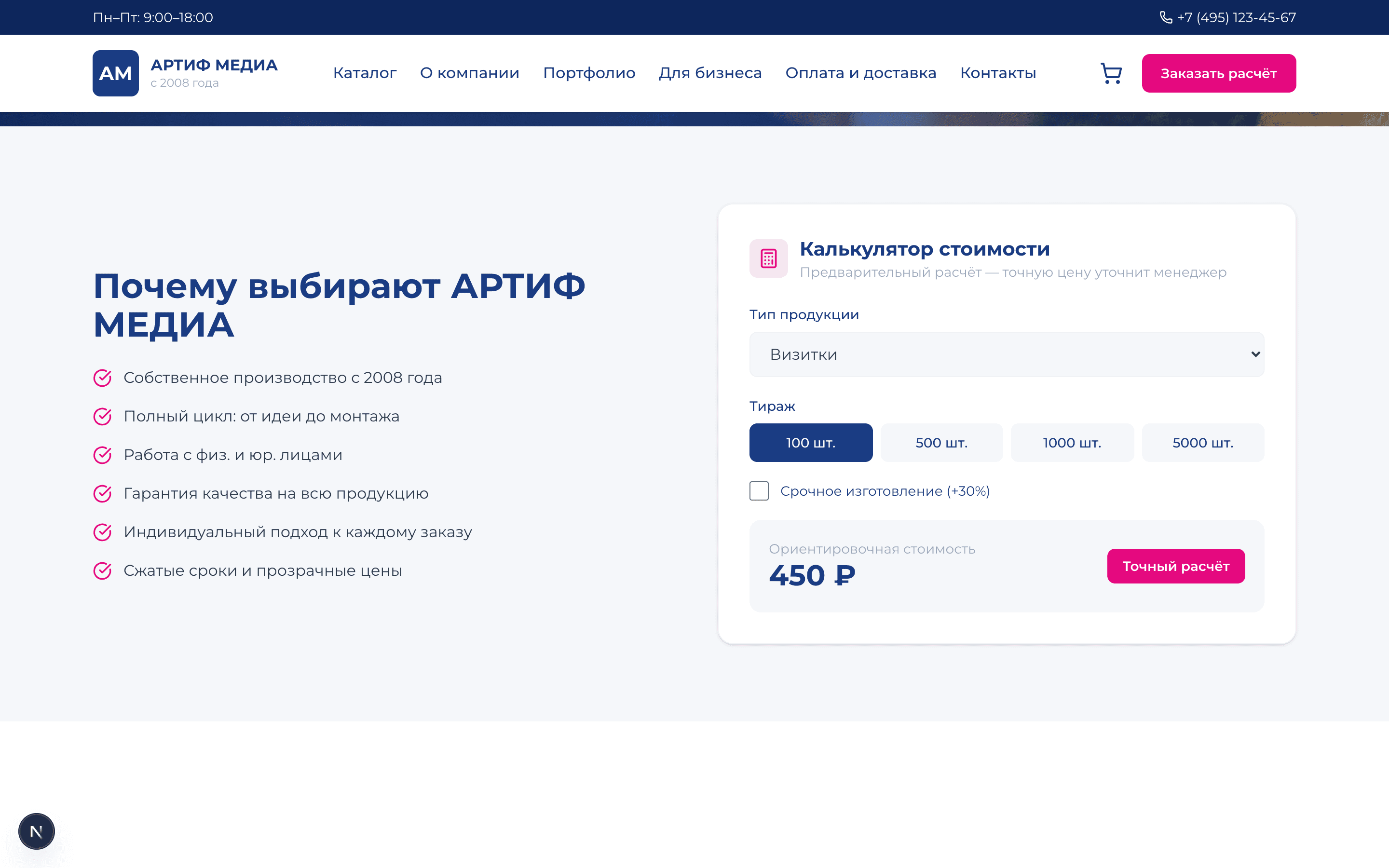
Task: Click the 'Заказать расчёт' button
Action: tap(1219, 73)
